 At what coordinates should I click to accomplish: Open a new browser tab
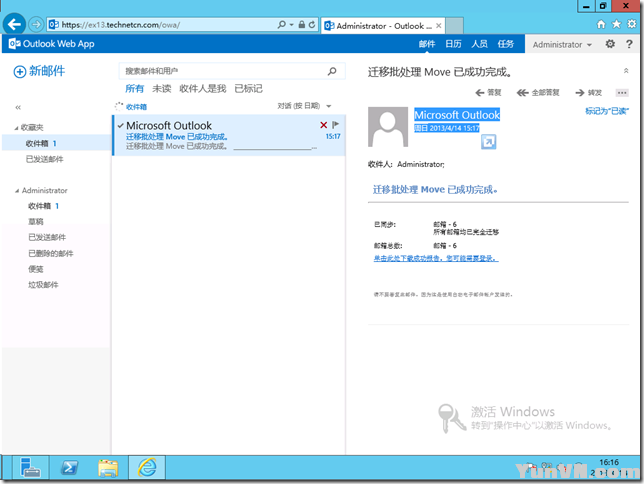(455, 25)
